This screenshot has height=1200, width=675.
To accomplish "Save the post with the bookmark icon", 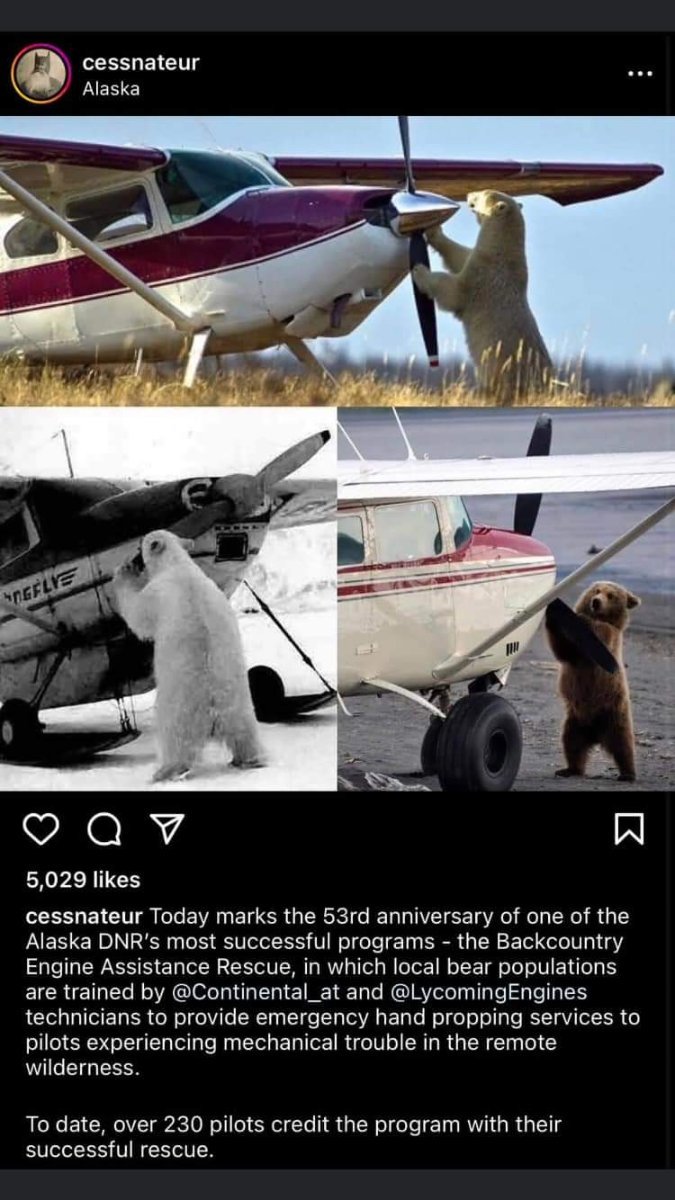I will pyautogui.click(x=629, y=829).
